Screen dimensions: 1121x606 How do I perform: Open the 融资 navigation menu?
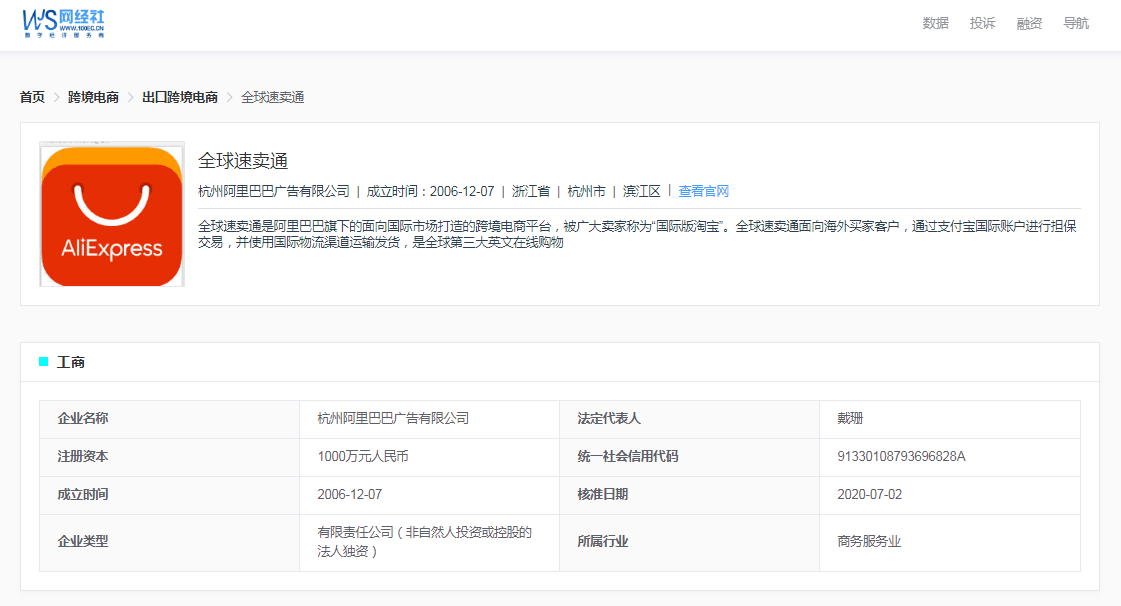click(1029, 24)
